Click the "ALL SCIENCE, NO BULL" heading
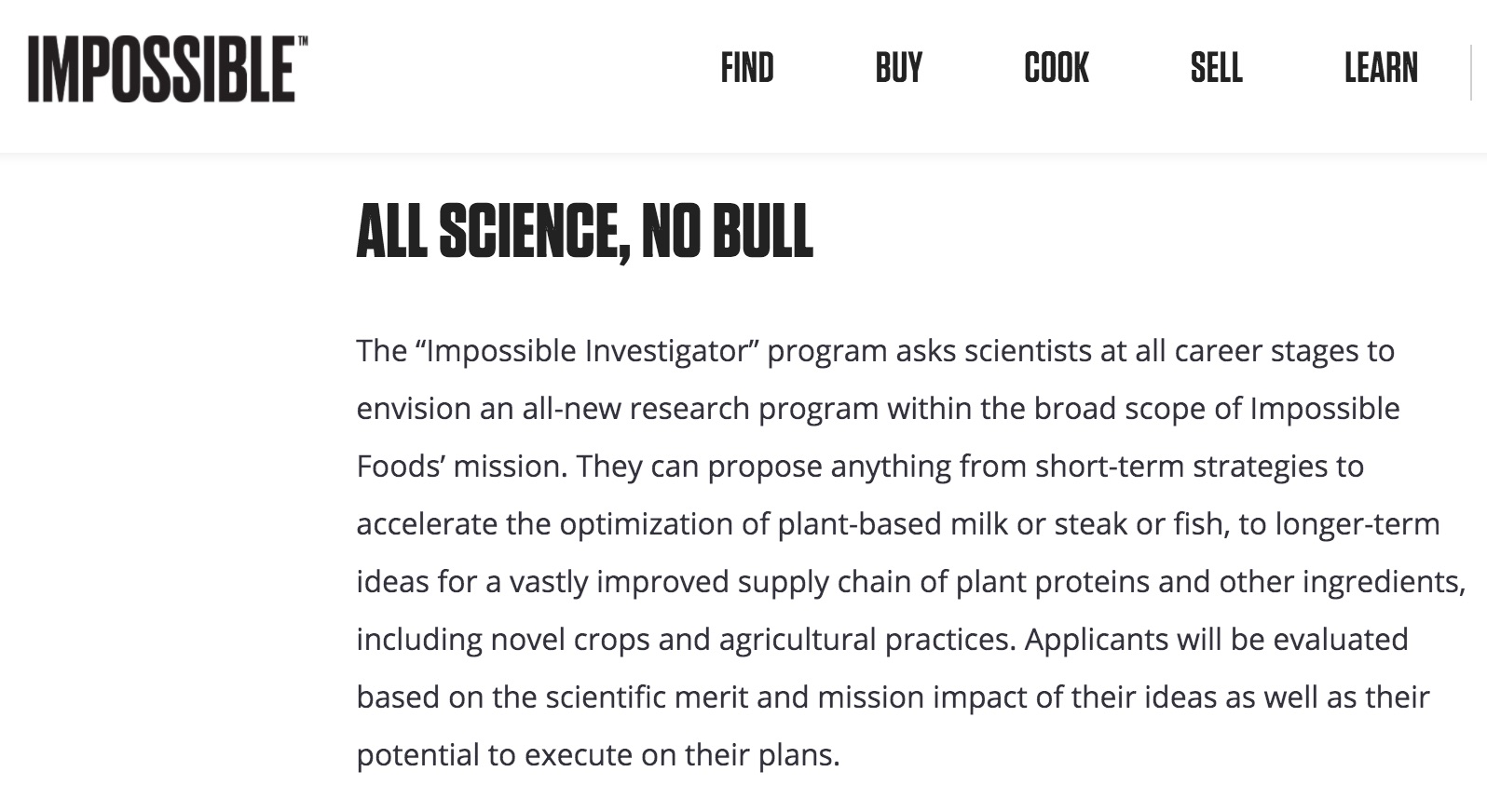1487x812 pixels. tap(585, 231)
